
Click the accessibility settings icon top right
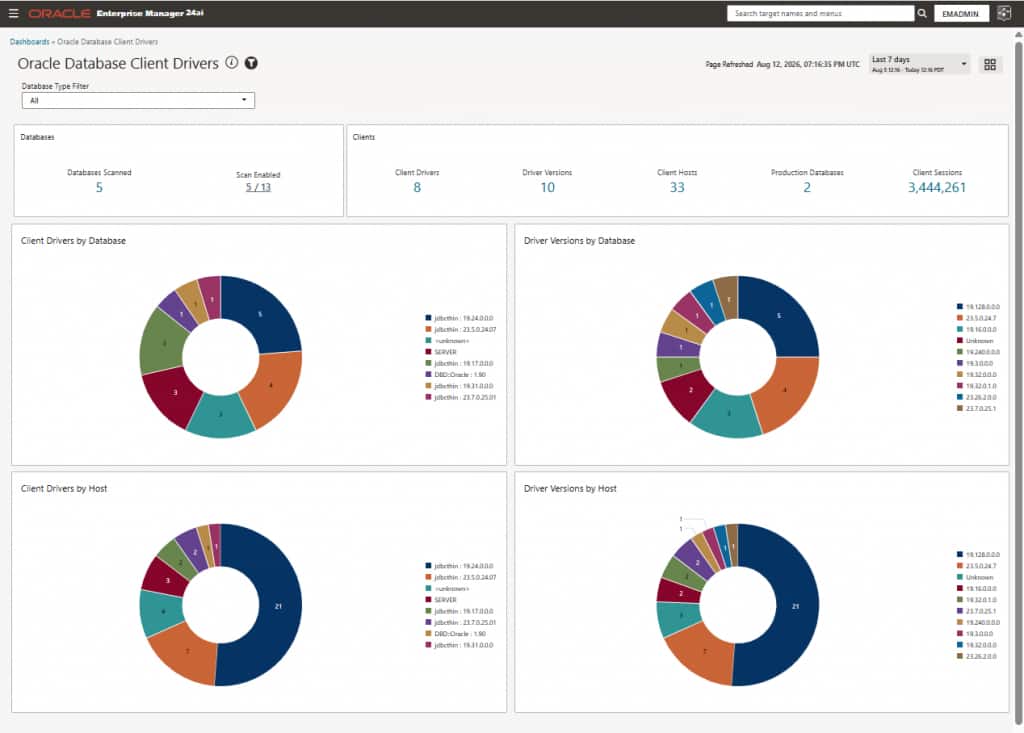tap(1004, 13)
